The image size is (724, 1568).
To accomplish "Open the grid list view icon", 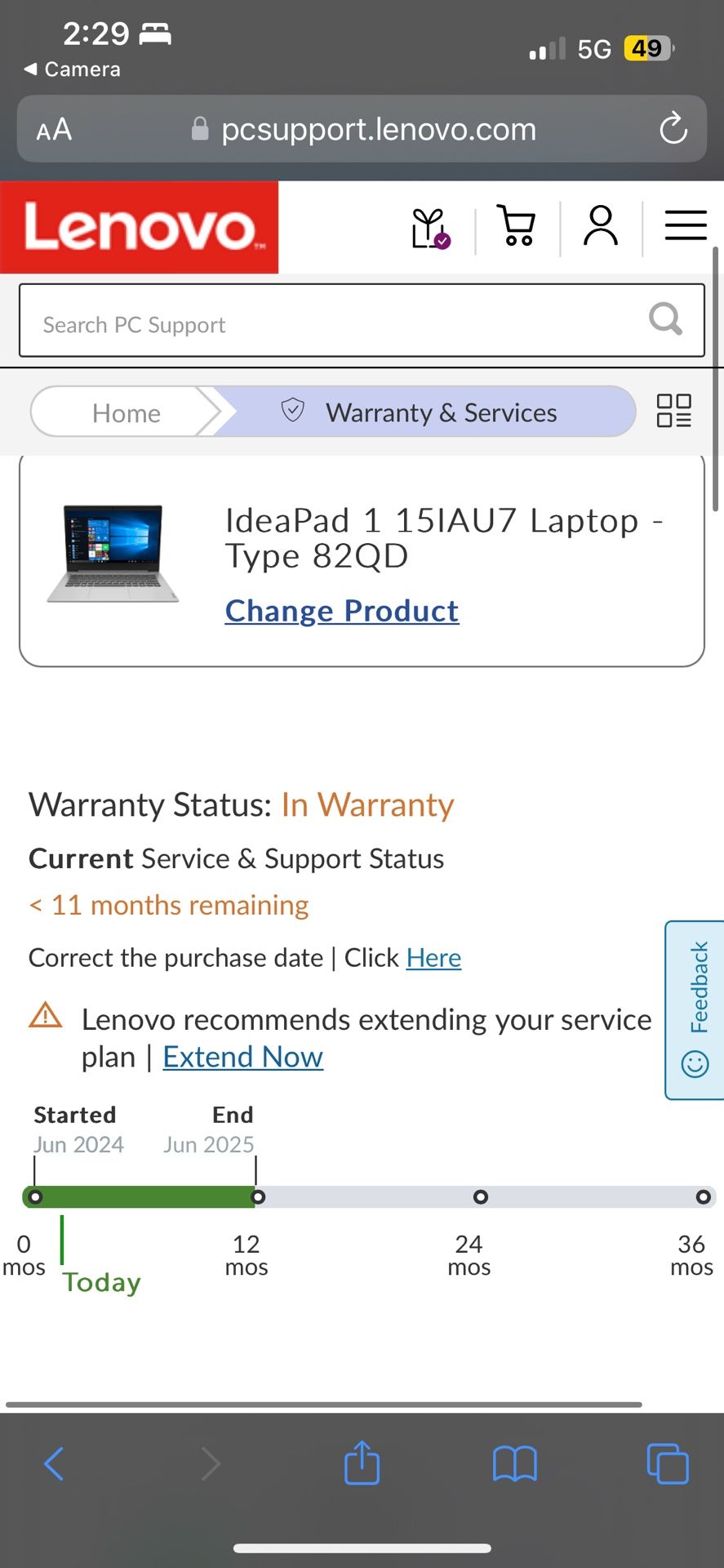I will coord(674,411).
